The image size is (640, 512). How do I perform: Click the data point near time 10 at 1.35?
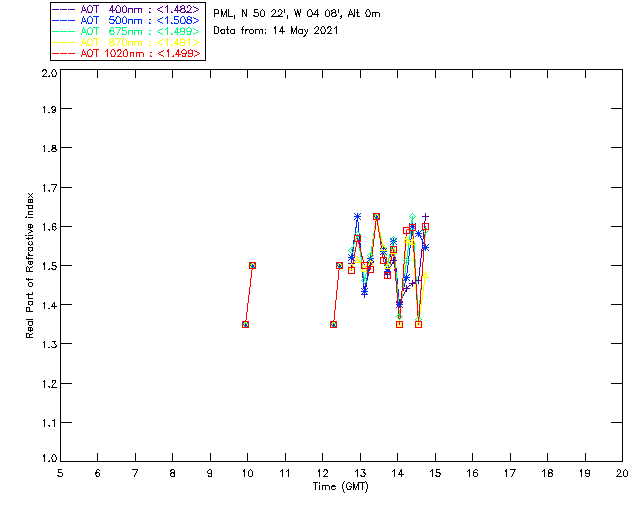pos(245,325)
